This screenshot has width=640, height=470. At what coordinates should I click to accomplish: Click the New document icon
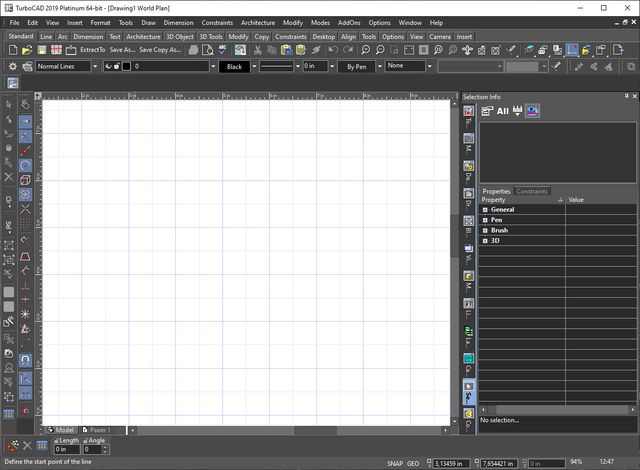13,49
